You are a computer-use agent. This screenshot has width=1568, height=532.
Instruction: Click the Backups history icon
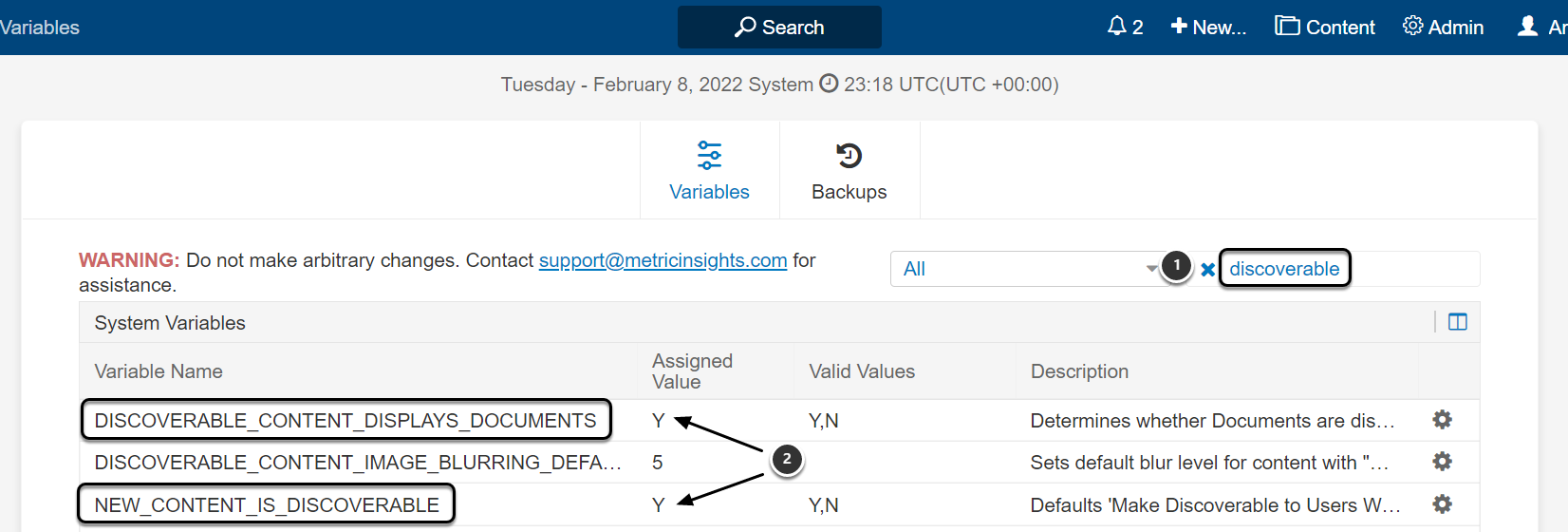[849, 155]
